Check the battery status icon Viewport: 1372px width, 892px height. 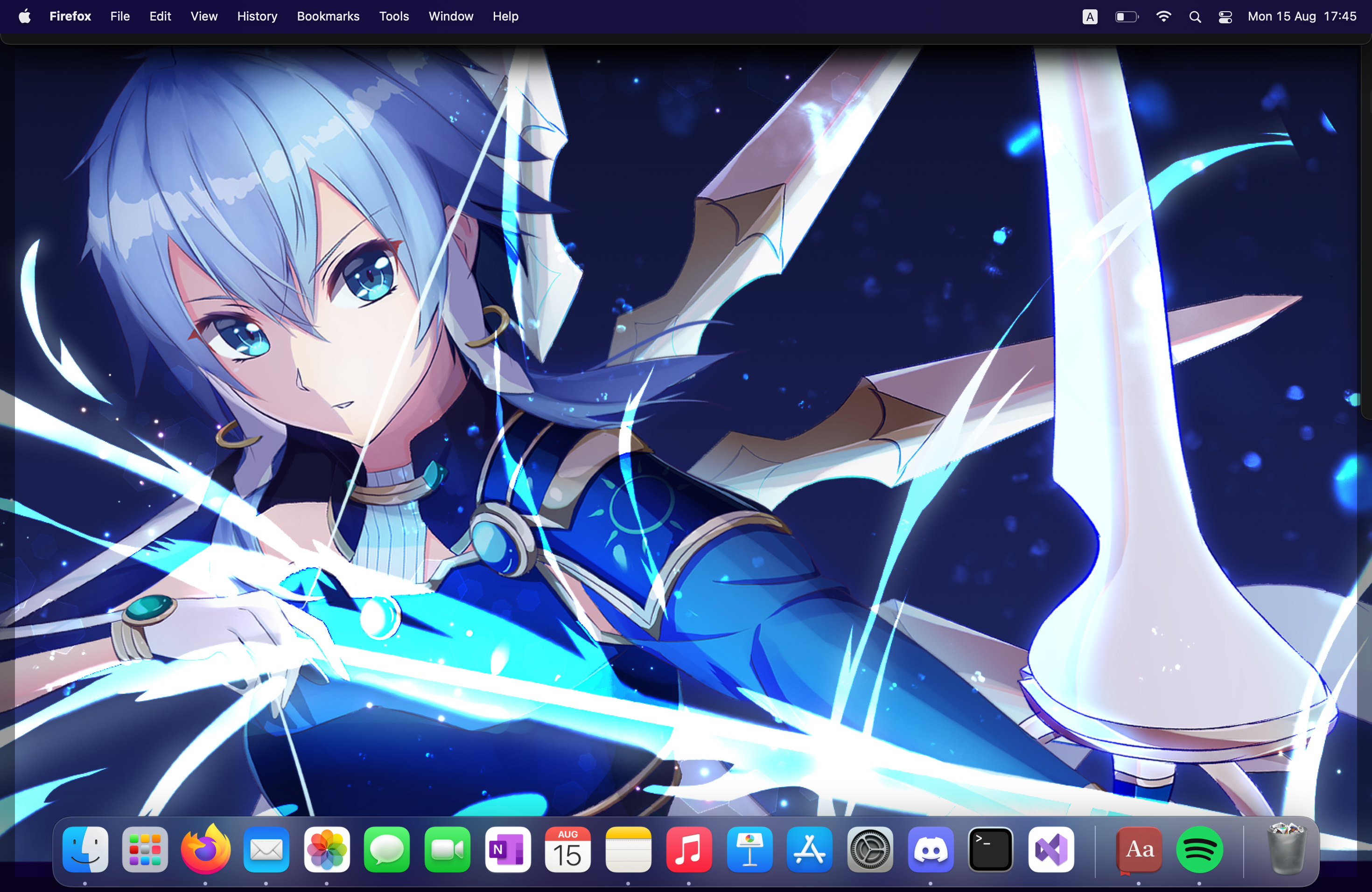[1127, 17]
